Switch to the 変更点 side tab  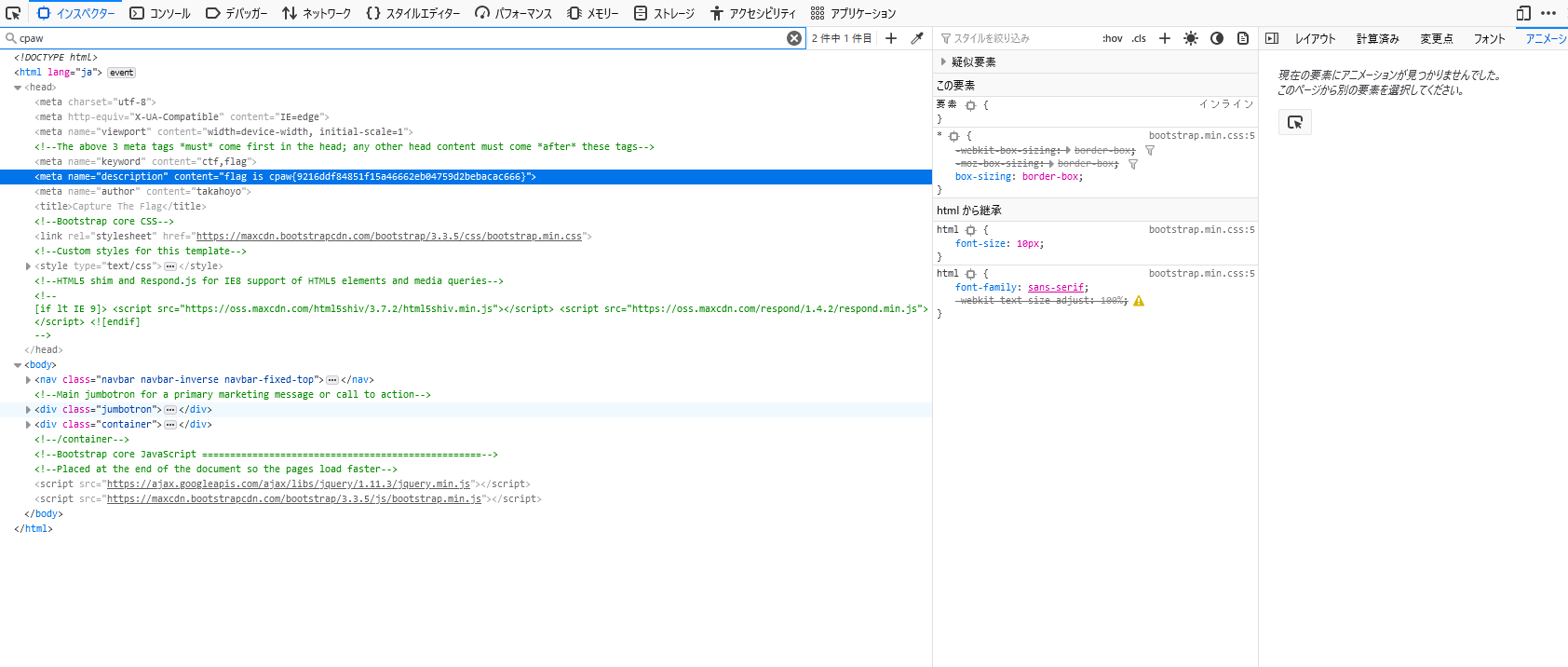1437,38
